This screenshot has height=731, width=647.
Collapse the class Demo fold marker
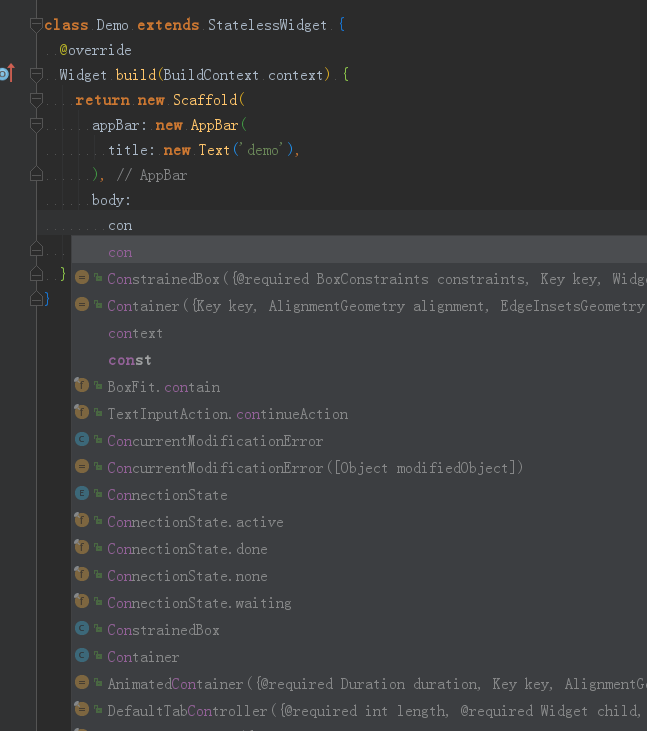click(x=36, y=25)
